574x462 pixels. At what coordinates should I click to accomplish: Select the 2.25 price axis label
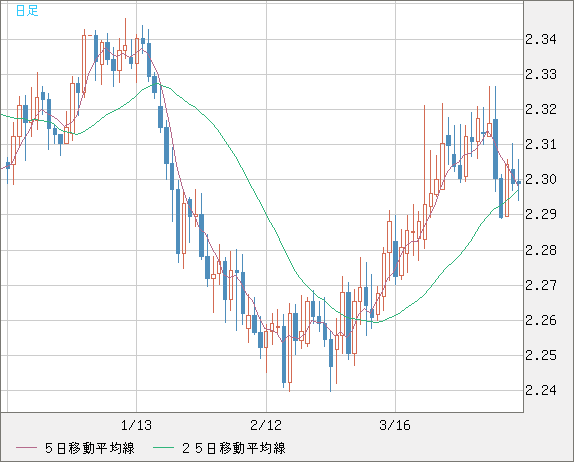541,355
